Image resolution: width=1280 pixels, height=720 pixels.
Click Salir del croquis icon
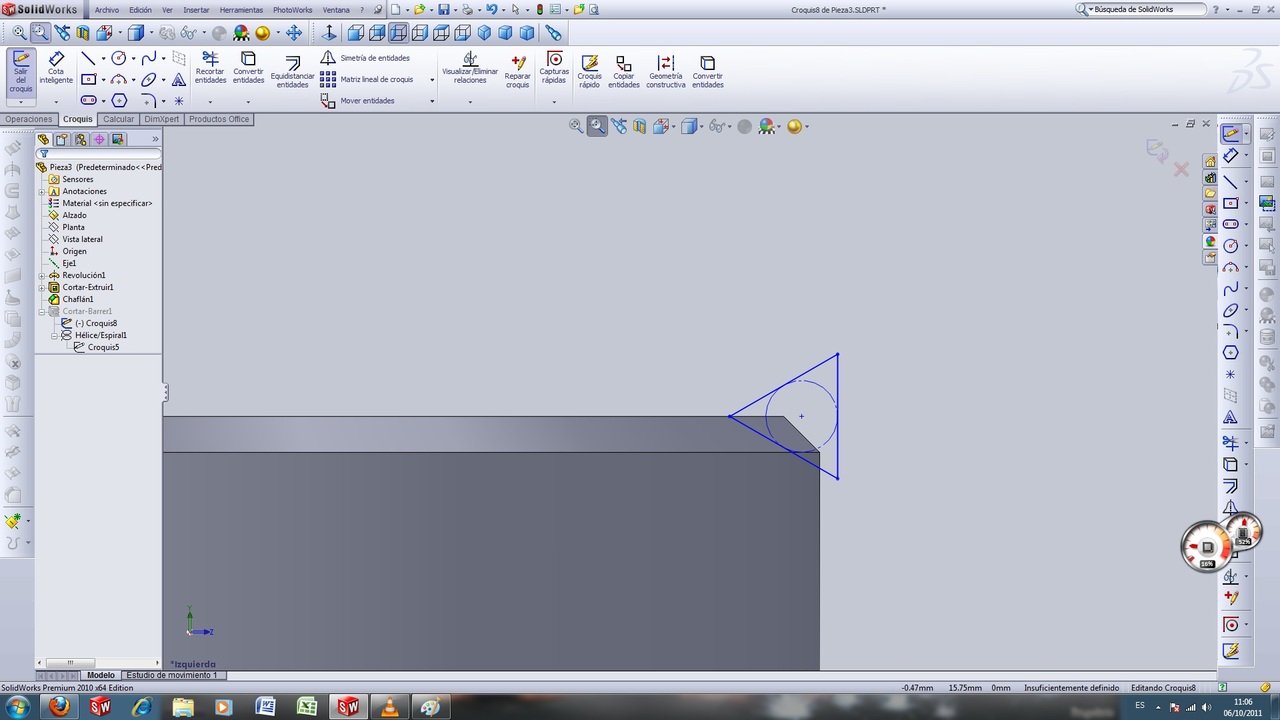pyautogui.click(x=21, y=72)
